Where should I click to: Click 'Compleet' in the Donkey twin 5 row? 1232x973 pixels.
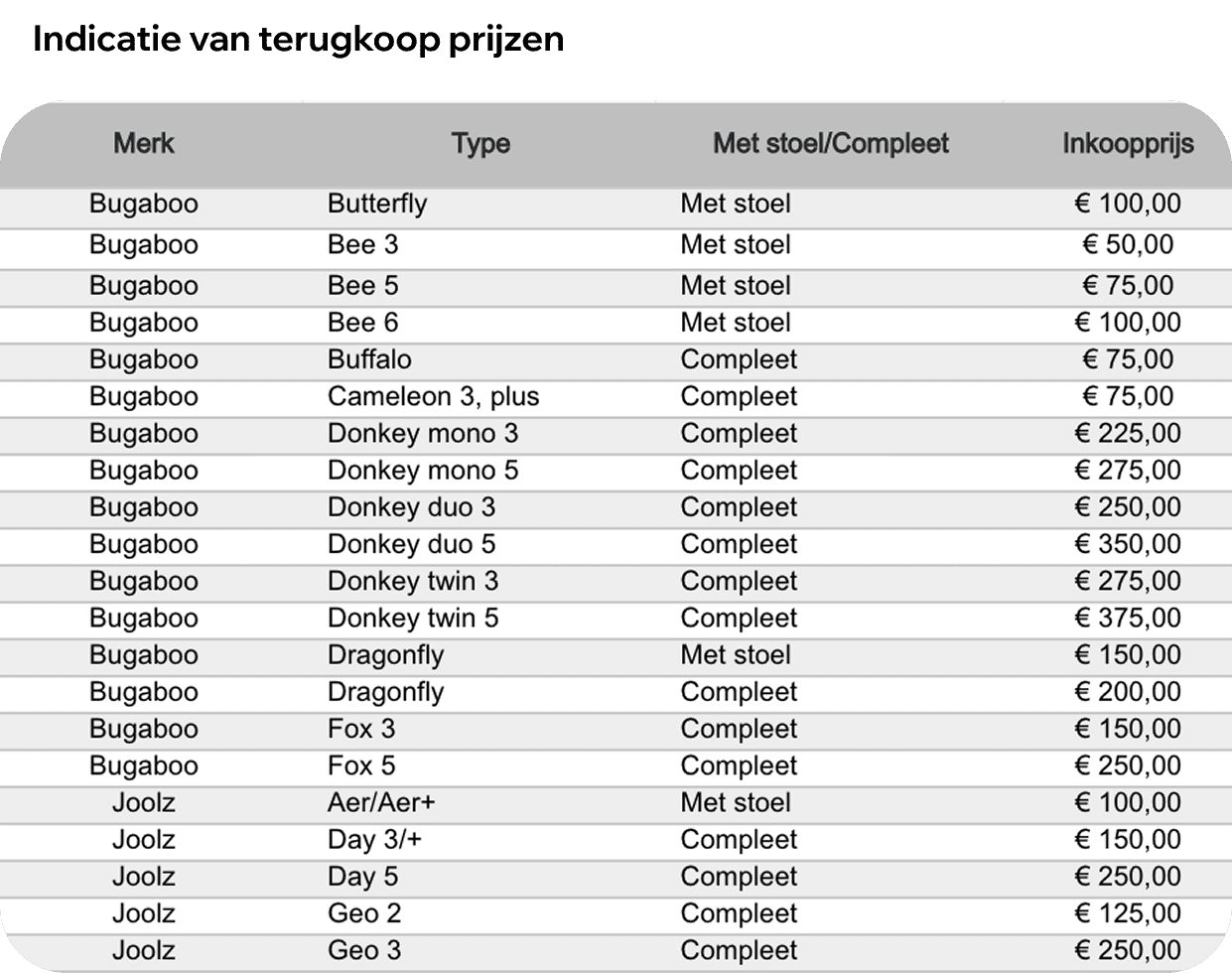739,618
